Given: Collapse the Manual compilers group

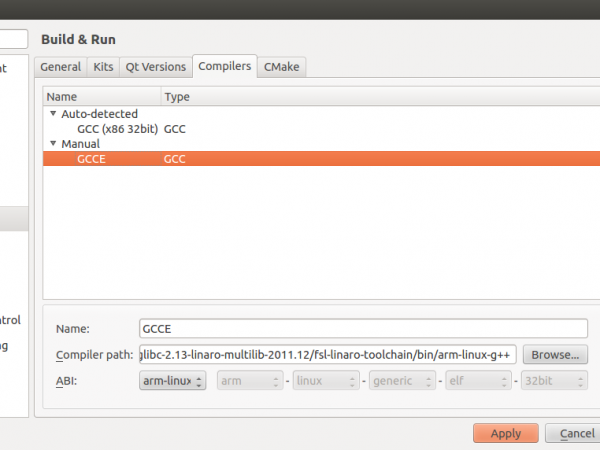Looking at the screenshot, I should pos(53,144).
